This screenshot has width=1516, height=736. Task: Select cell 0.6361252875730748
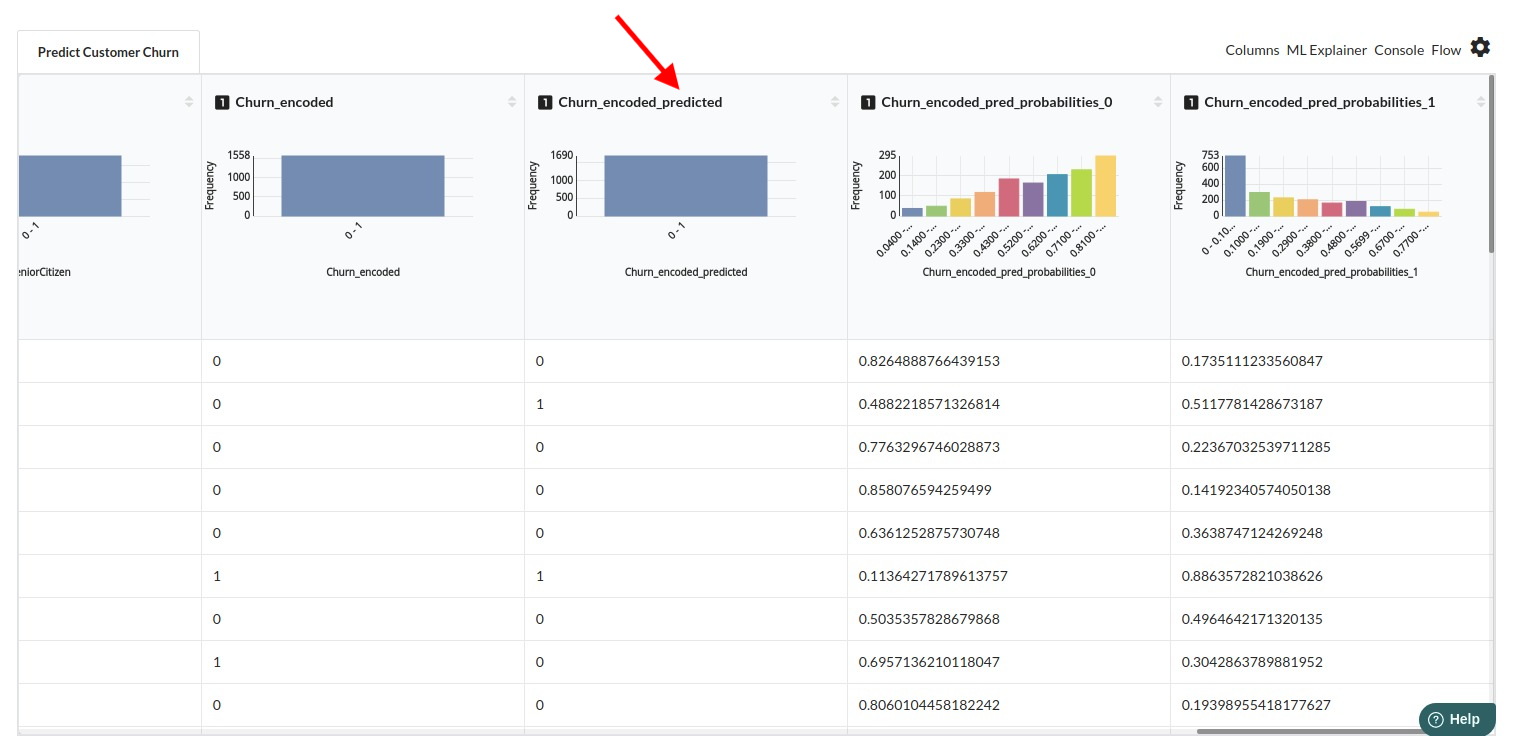(1008, 533)
